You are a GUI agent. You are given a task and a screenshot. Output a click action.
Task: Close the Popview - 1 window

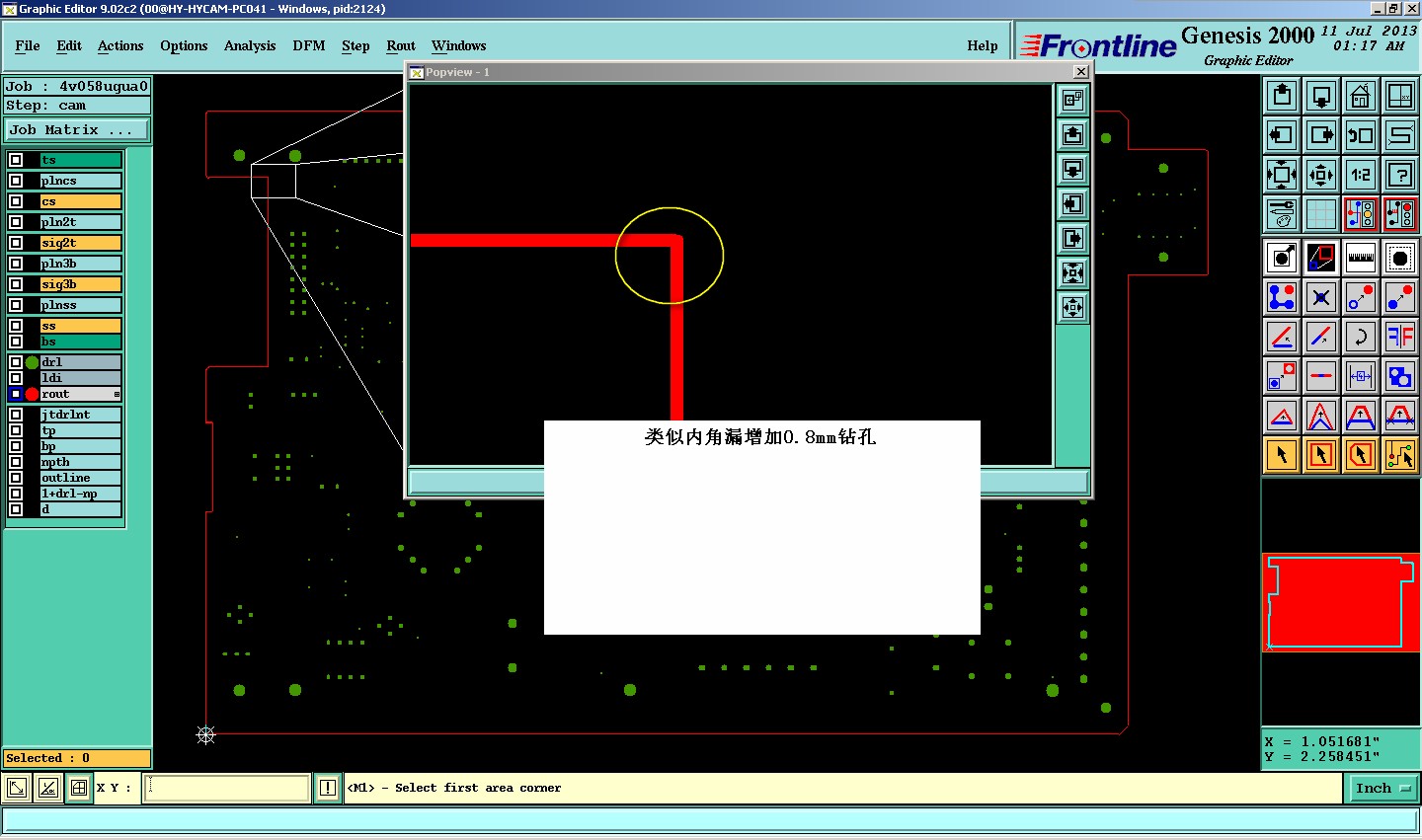point(1081,71)
